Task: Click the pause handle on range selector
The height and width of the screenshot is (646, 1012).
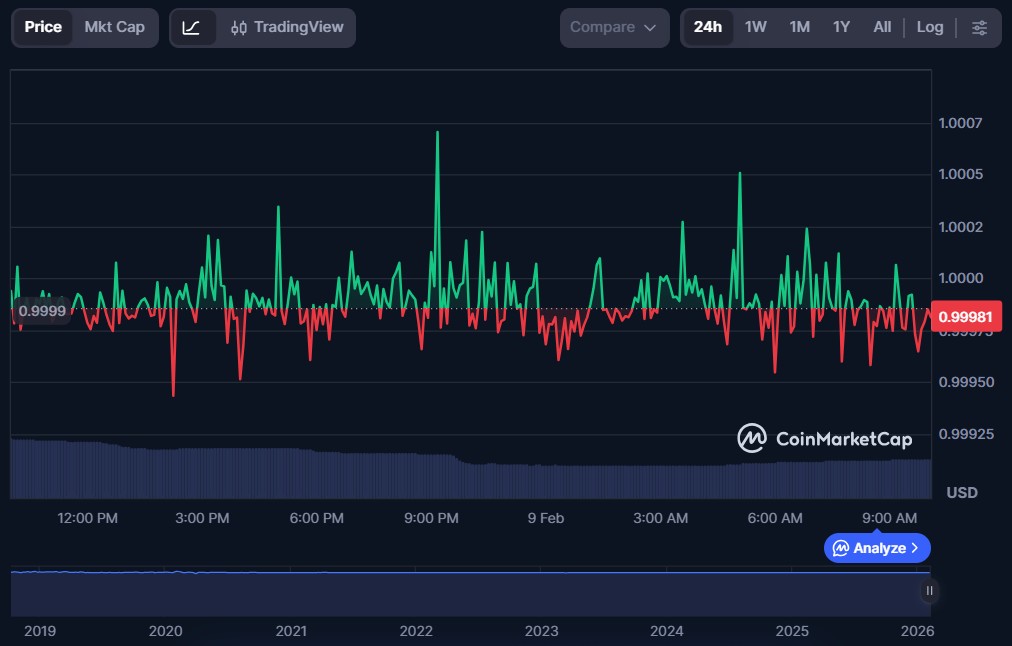Action: tap(929, 591)
